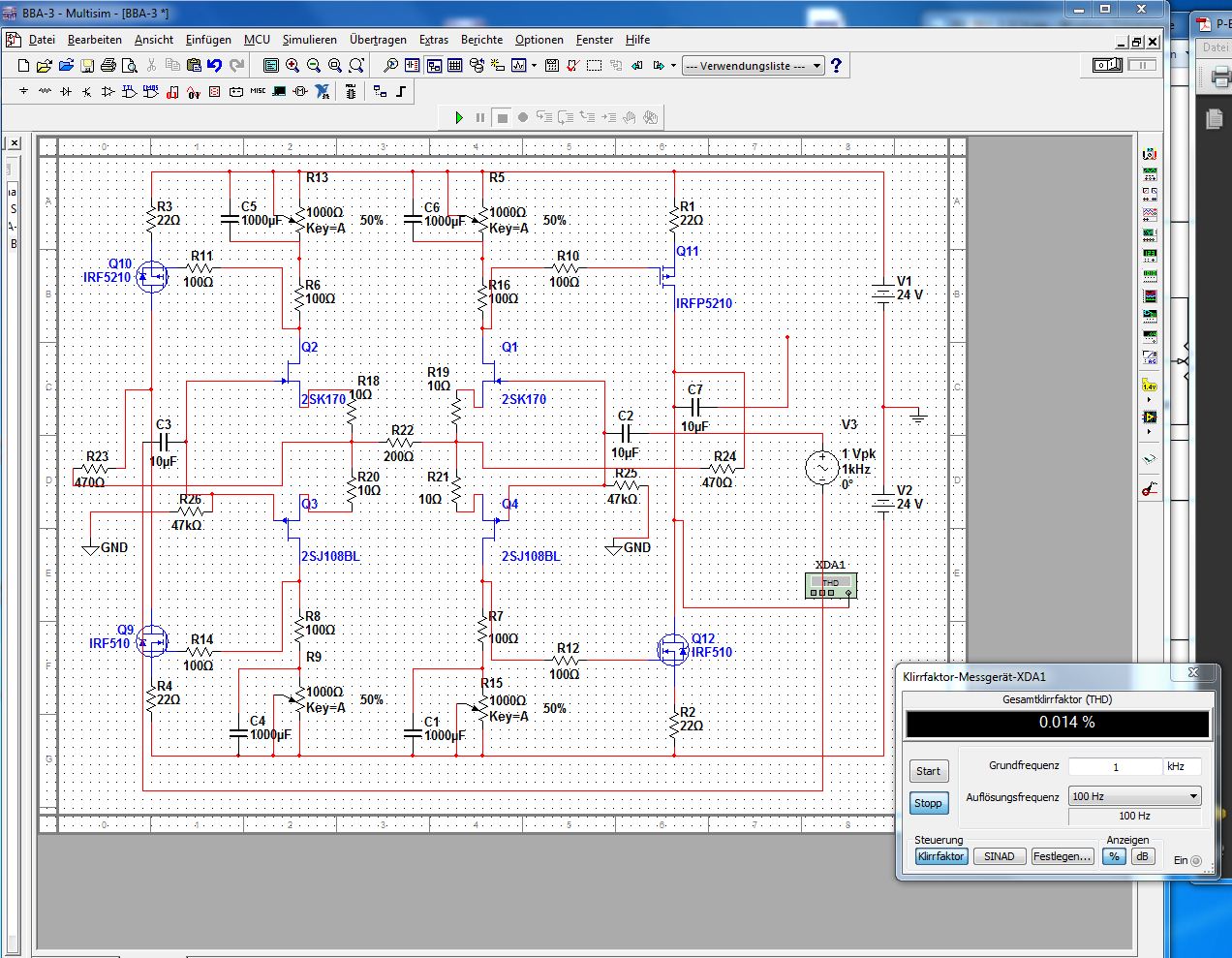Open the forward annotation dropdown arrow
1232x958 pixels.
pos(673,66)
